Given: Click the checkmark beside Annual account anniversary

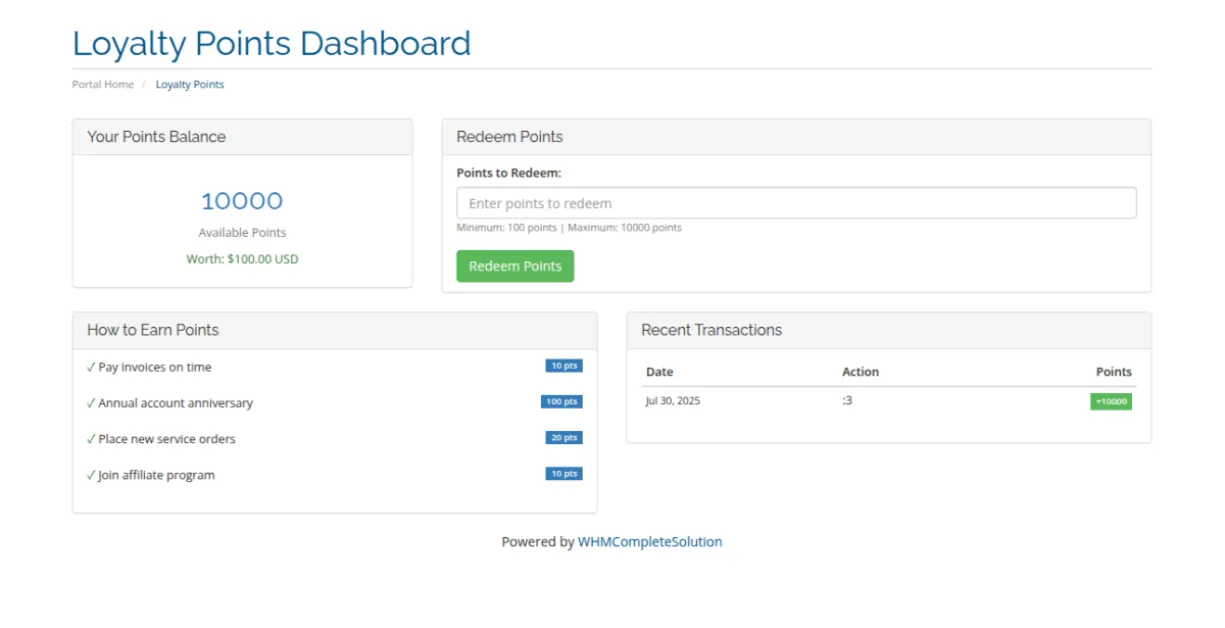Looking at the screenshot, I should 91,403.
